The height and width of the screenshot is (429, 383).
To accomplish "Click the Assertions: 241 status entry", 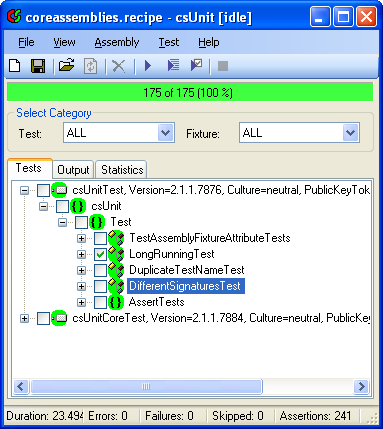I will point(315,416).
